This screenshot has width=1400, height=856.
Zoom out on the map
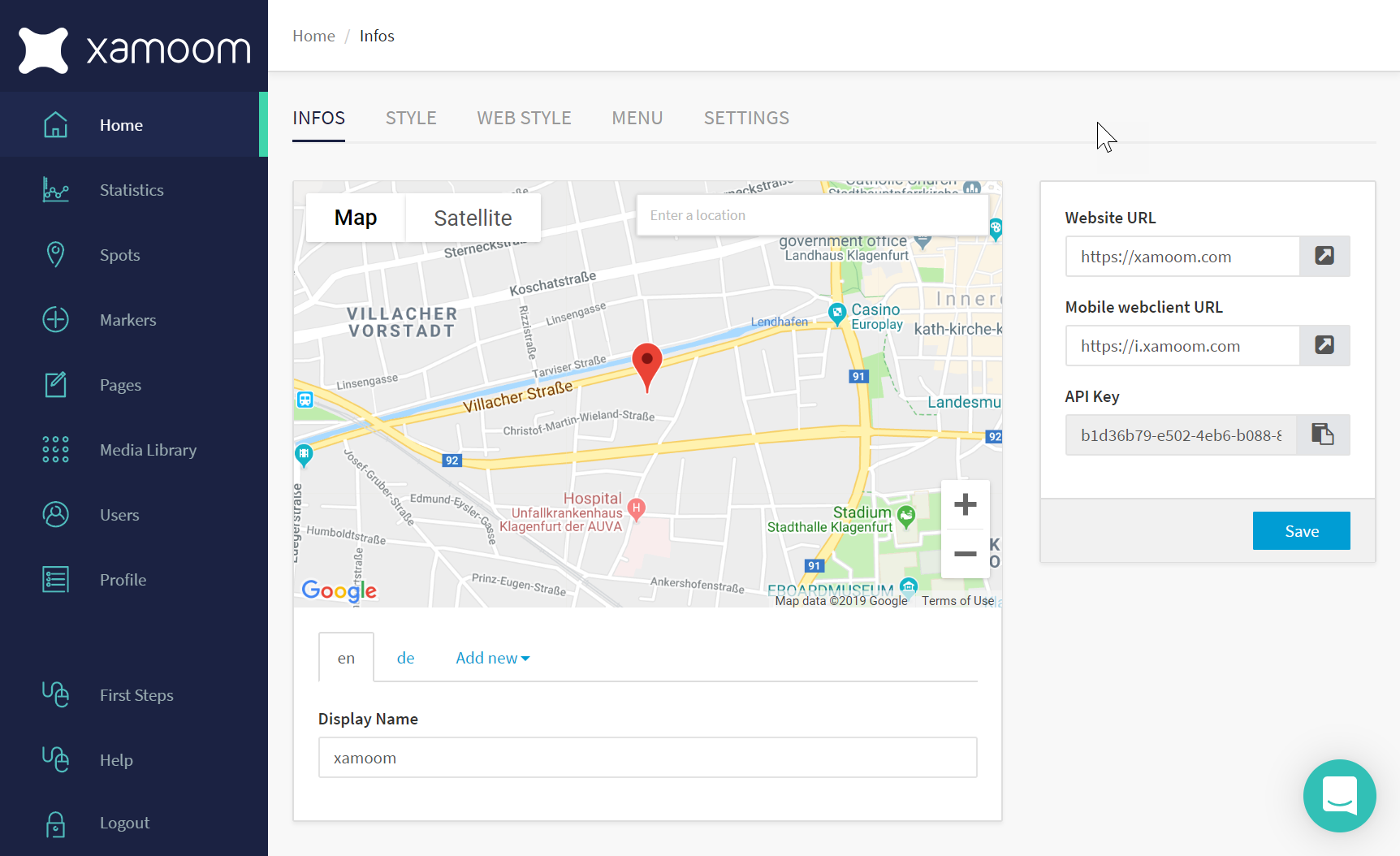(x=965, y=554)
